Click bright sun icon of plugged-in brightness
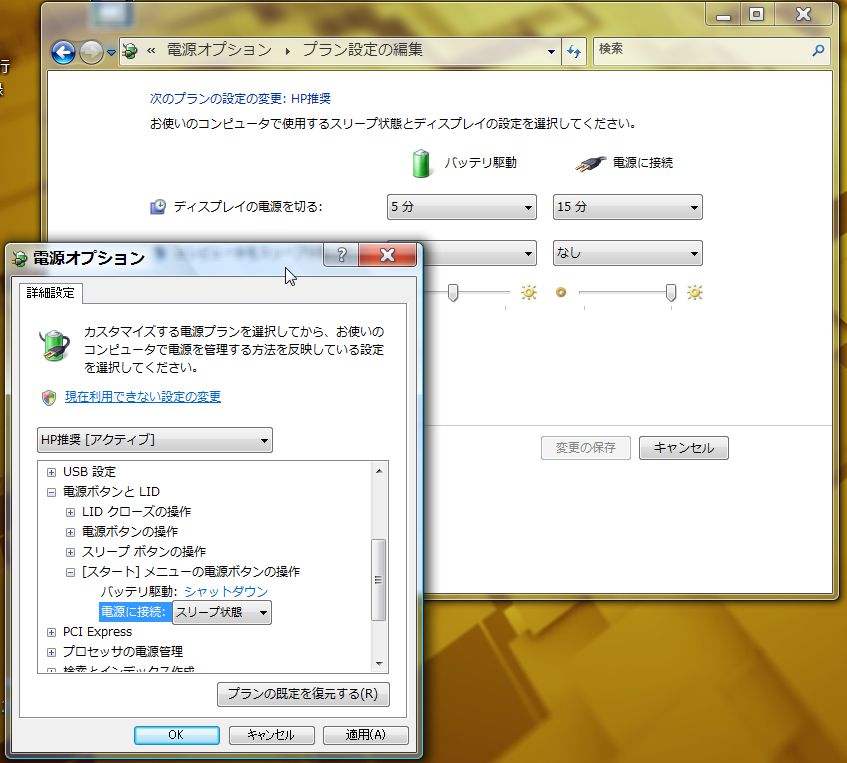 pos(695,293)
